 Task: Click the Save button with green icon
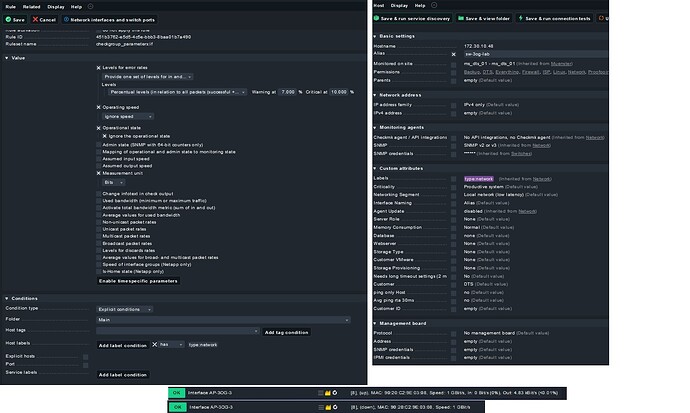(15, 19)
